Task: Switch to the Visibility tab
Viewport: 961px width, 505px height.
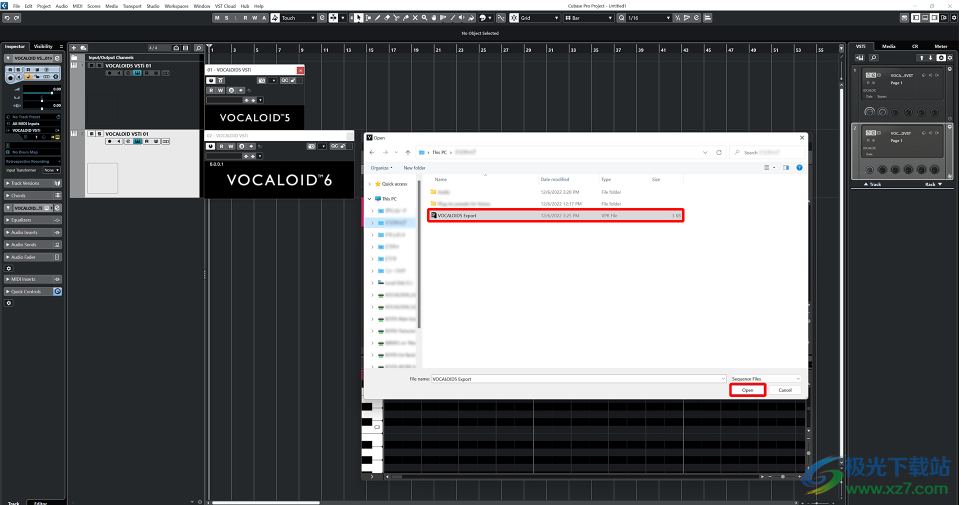Action: tap(43, 47)
